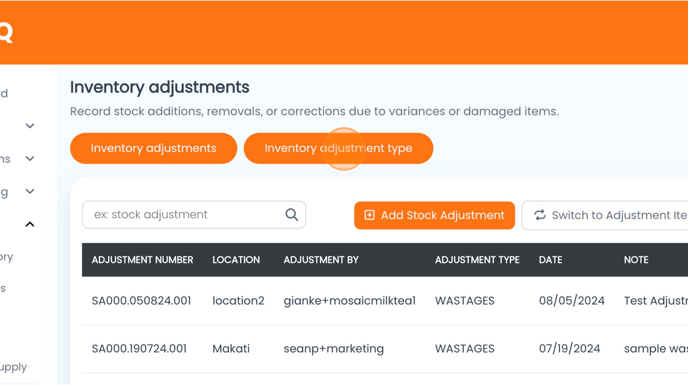Click the Add Stock Adjustment button

pos(434,215)
